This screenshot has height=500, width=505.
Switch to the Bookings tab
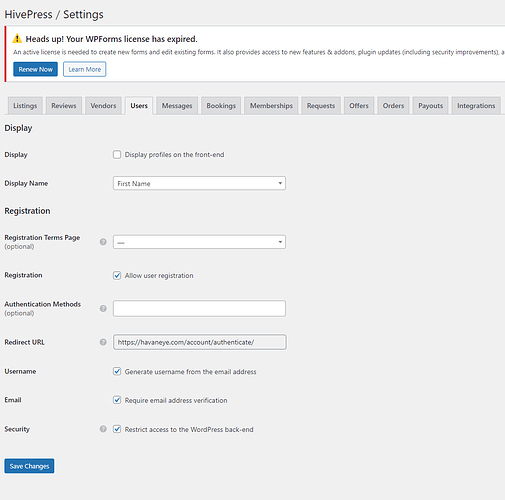221,106
